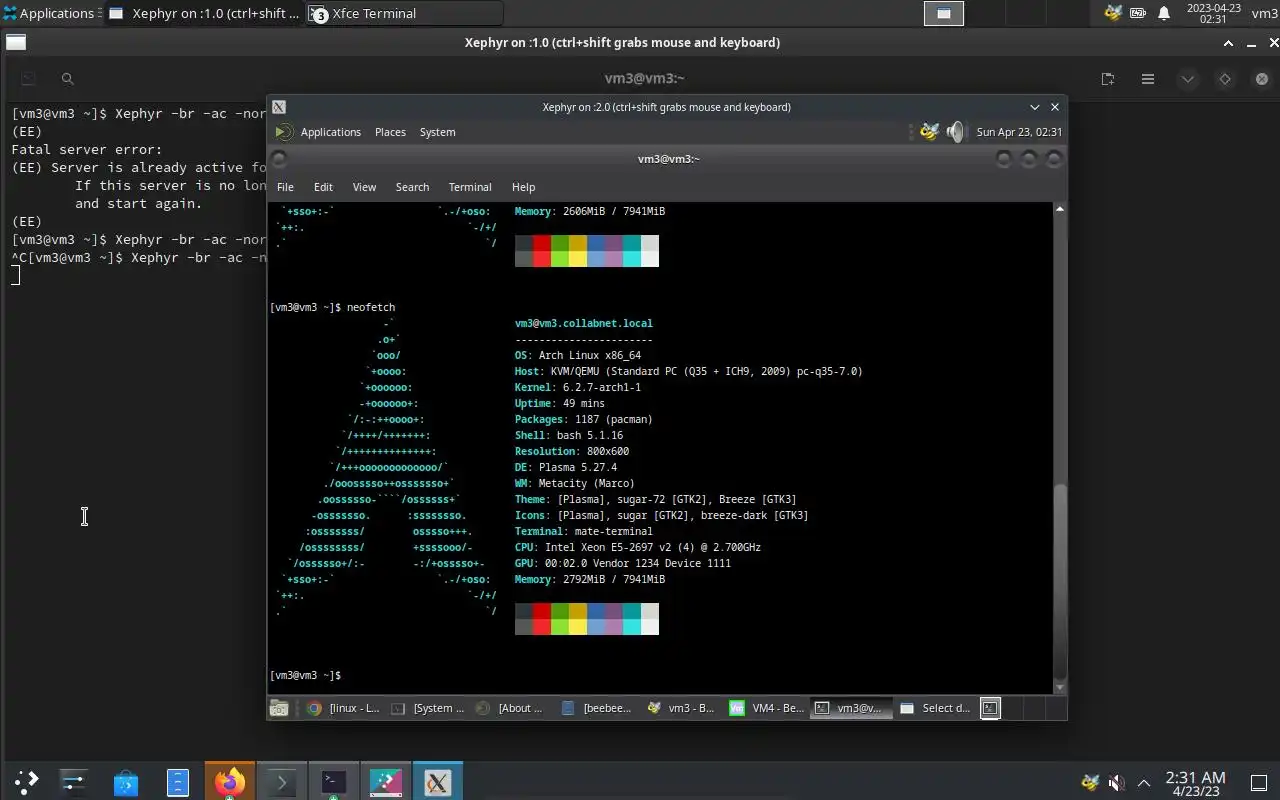Open the volume speaker in MATE panel

click(x=955, y=132)
